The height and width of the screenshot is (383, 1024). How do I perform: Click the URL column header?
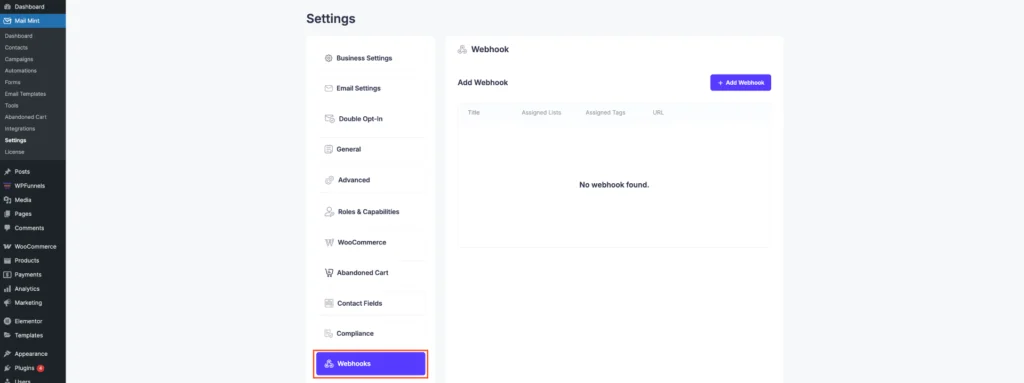(658, 112)
